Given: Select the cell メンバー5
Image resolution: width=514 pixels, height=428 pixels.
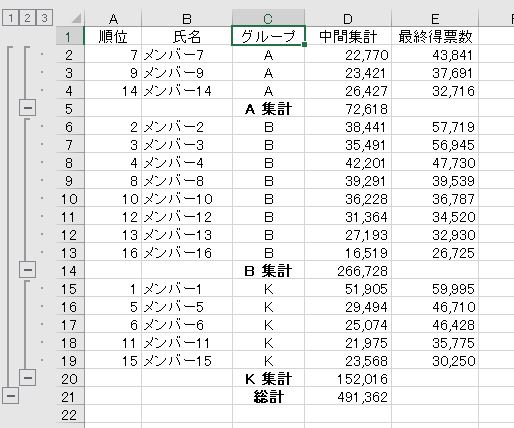Looking at the screenshot, I should [x=187, y=306].
